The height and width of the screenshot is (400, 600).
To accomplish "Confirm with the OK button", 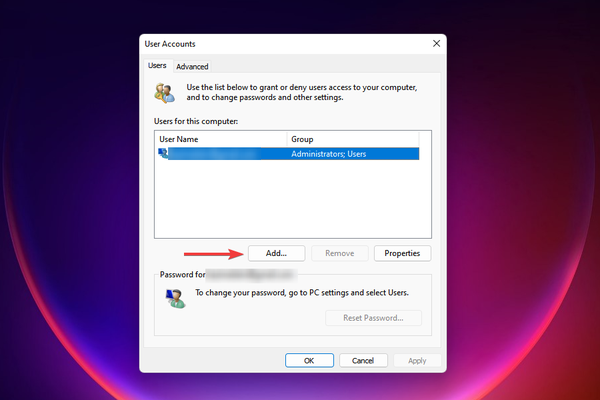I will [x=310, y=360].
